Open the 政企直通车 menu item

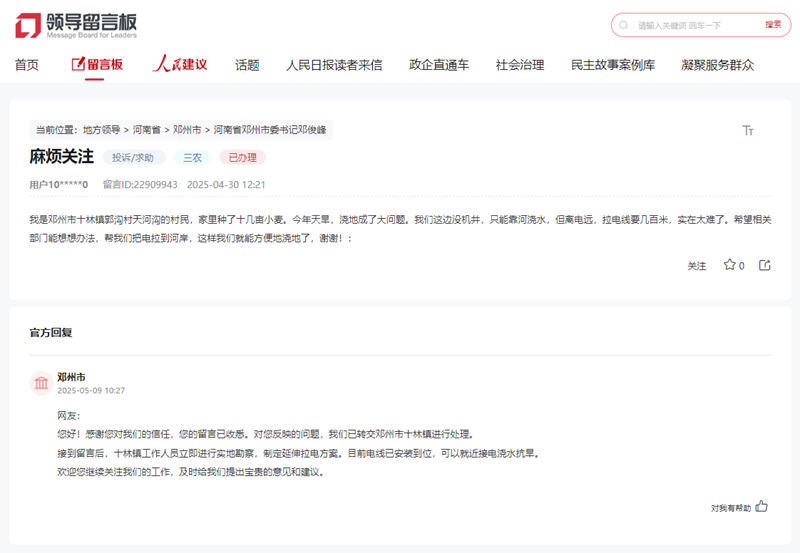click(x=439, y=65)
